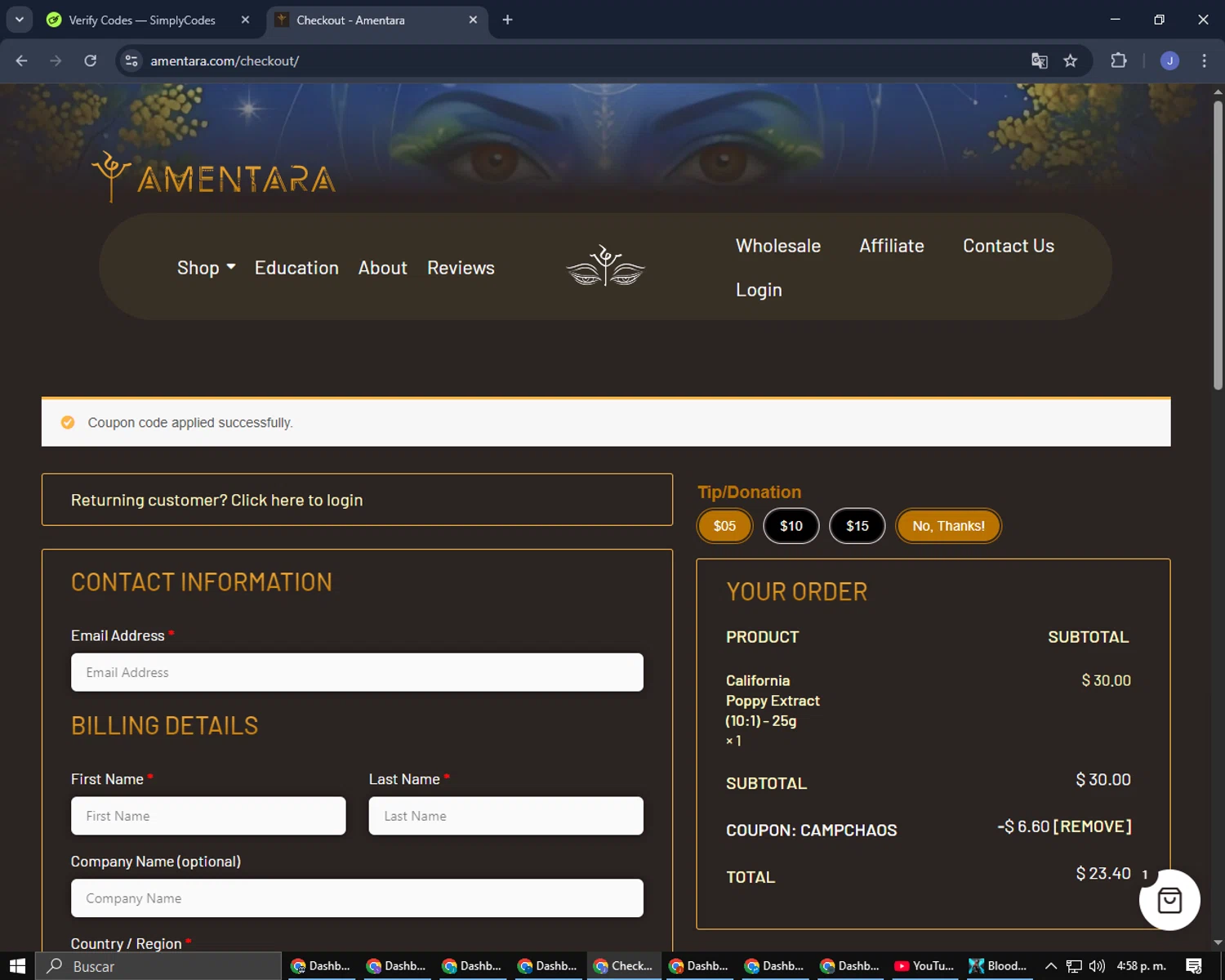Open the Blood taskbar application
This screenshot has width=1225, height=980.
pyautogui.click(x=998, y=966)
